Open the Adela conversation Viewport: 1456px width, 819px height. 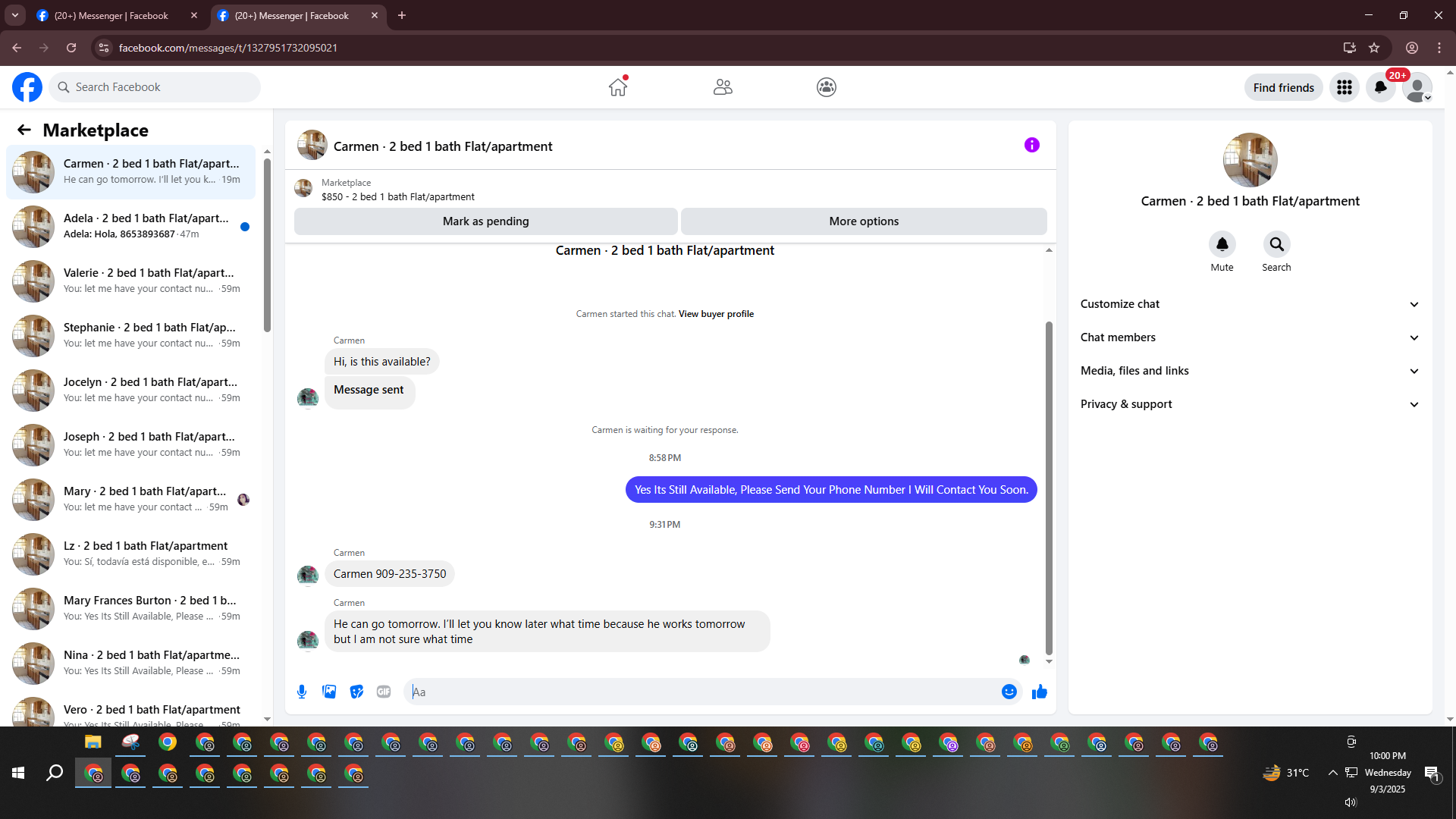130,227
